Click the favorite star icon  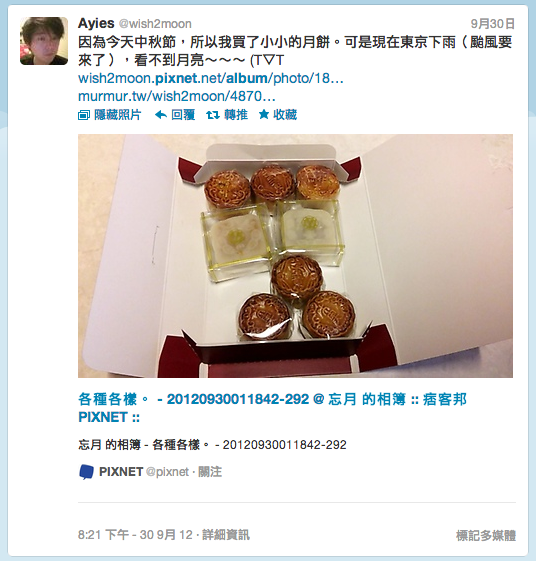[264, 114]
